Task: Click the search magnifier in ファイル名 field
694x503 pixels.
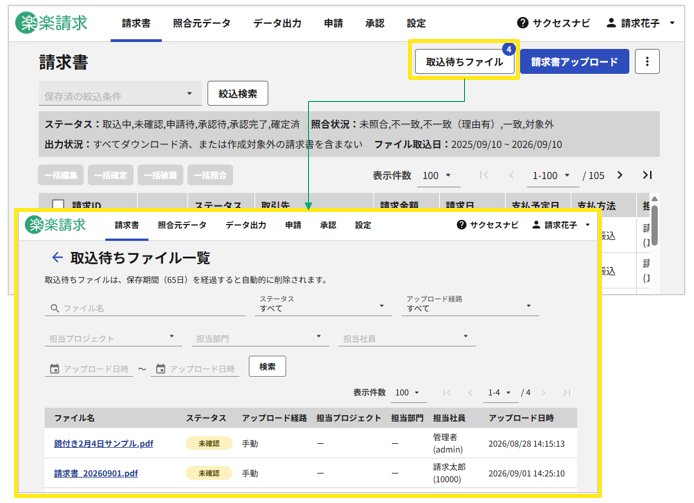Action: tap(54, 308)
